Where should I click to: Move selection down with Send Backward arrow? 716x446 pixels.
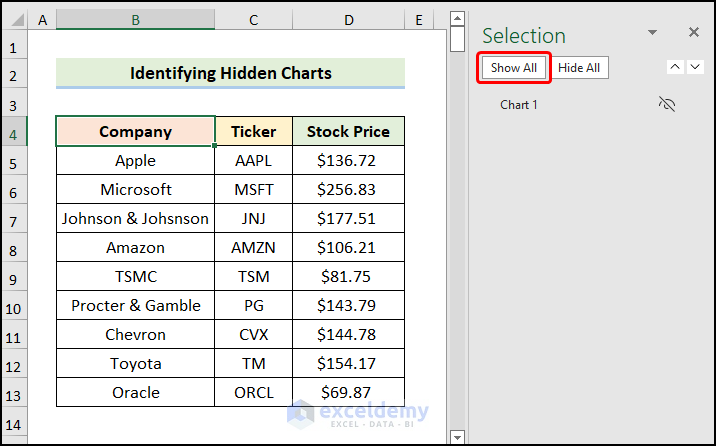tap(695, 67)
